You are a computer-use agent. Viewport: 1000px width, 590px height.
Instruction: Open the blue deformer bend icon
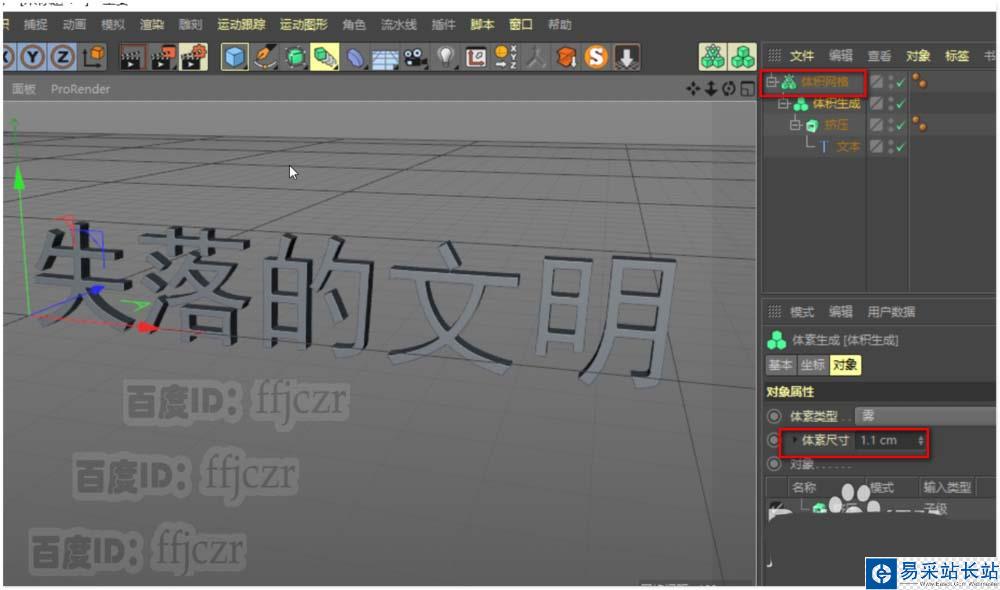click(x=355, y=57)
